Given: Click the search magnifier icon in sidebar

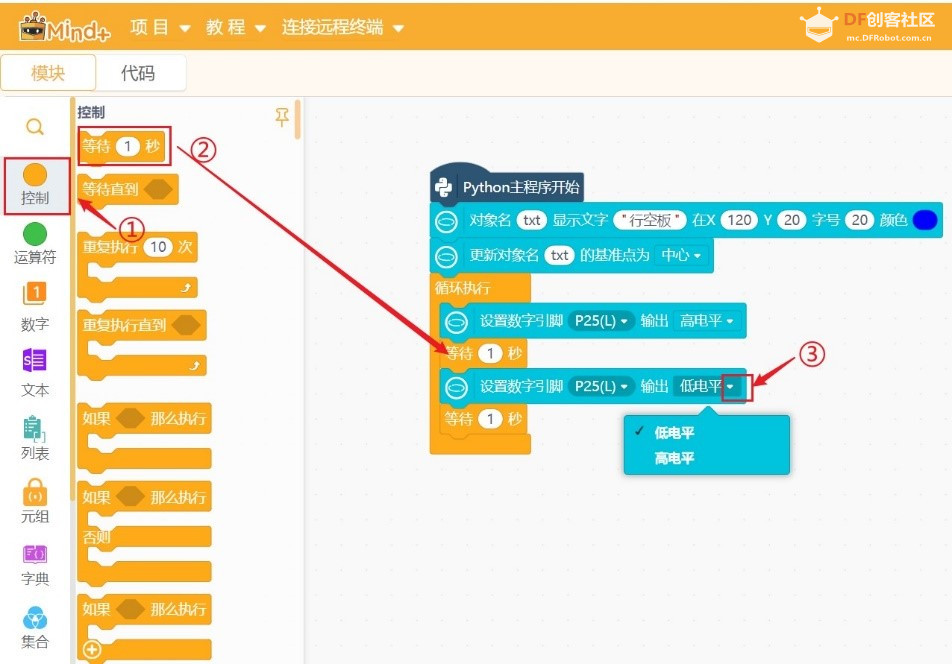Looking at the screenshot, I should tap(35, 127).
